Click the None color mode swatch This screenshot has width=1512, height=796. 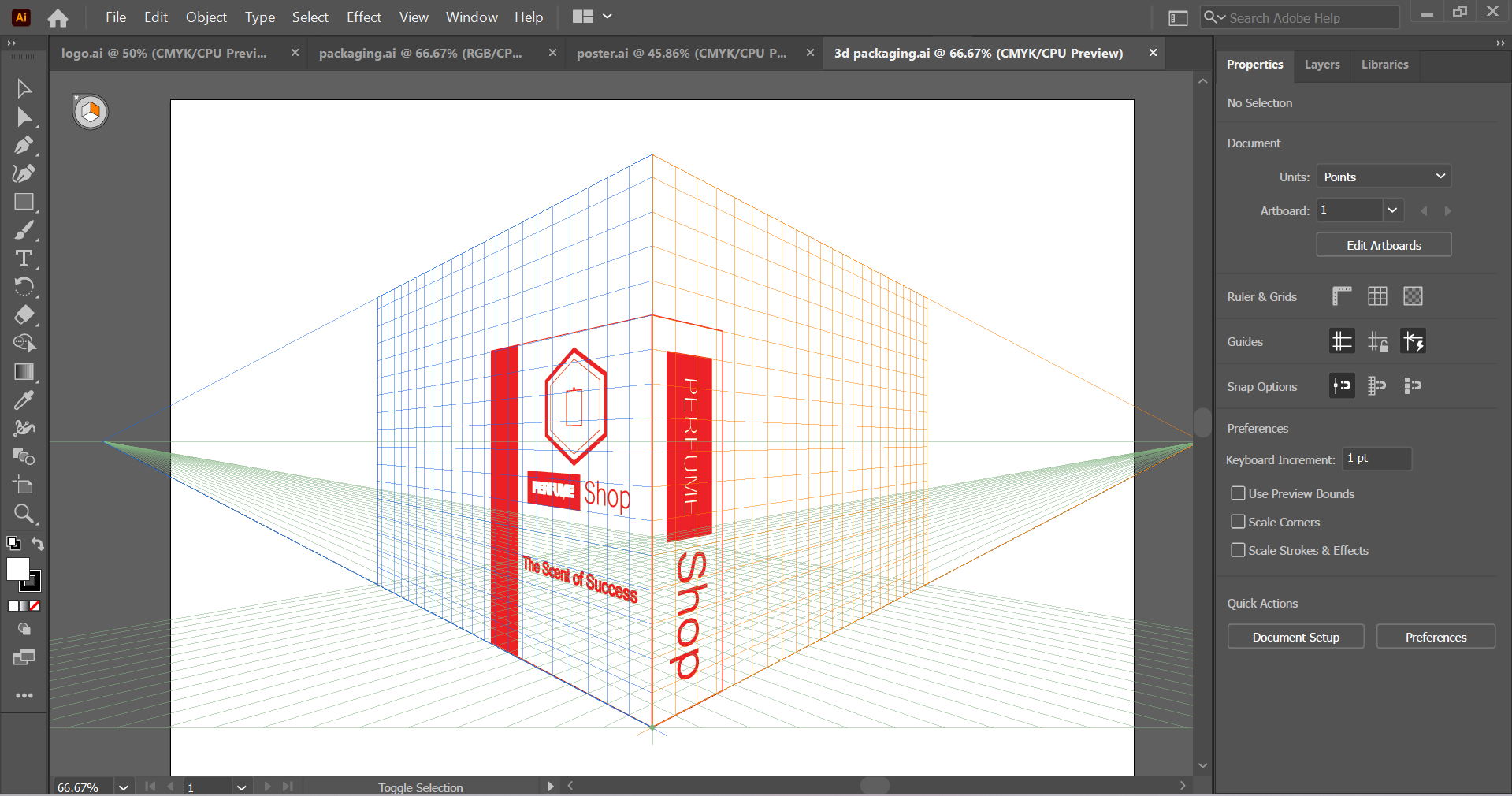point(35,606)
